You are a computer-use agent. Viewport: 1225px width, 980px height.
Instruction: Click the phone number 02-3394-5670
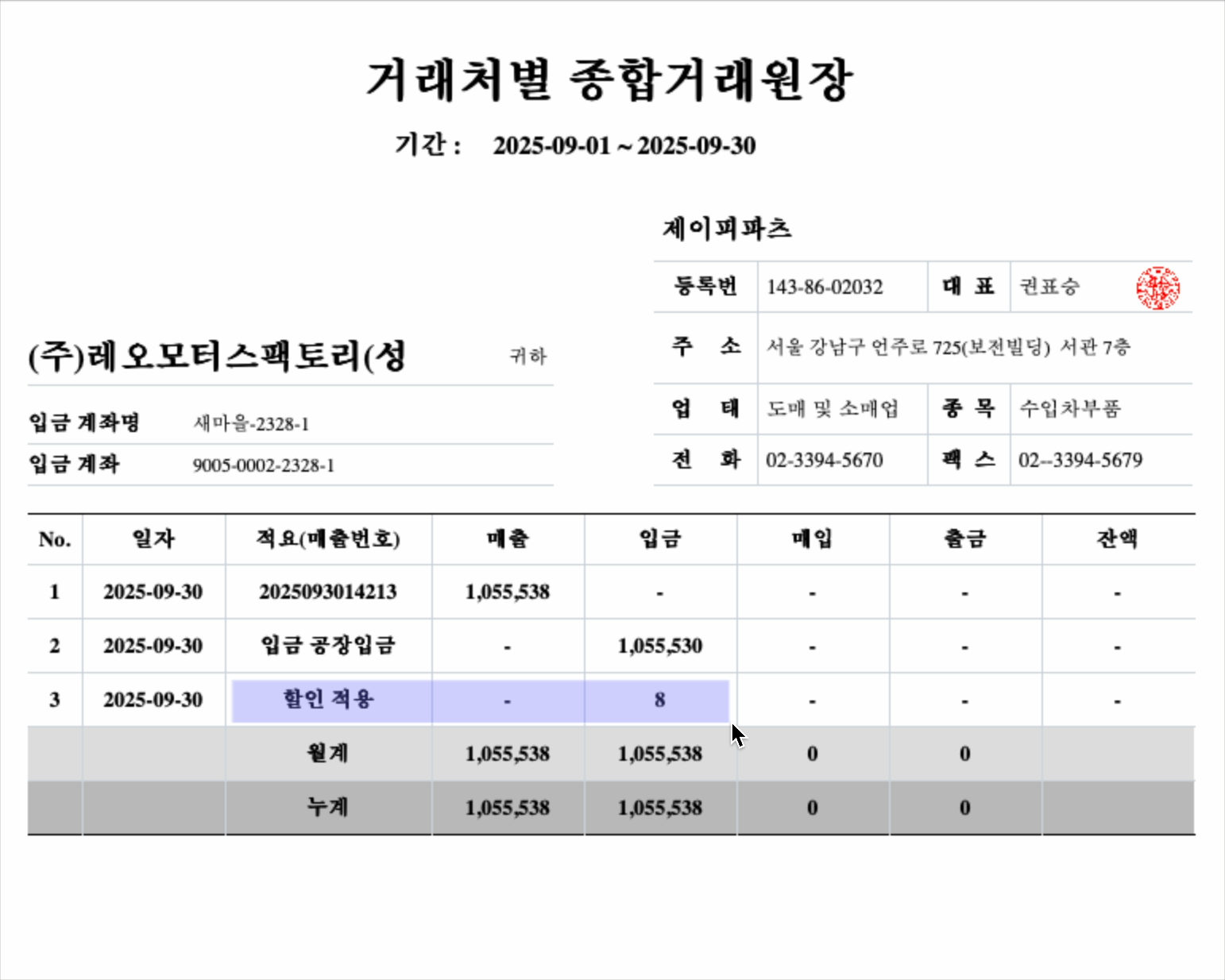(x=825, y=461)
